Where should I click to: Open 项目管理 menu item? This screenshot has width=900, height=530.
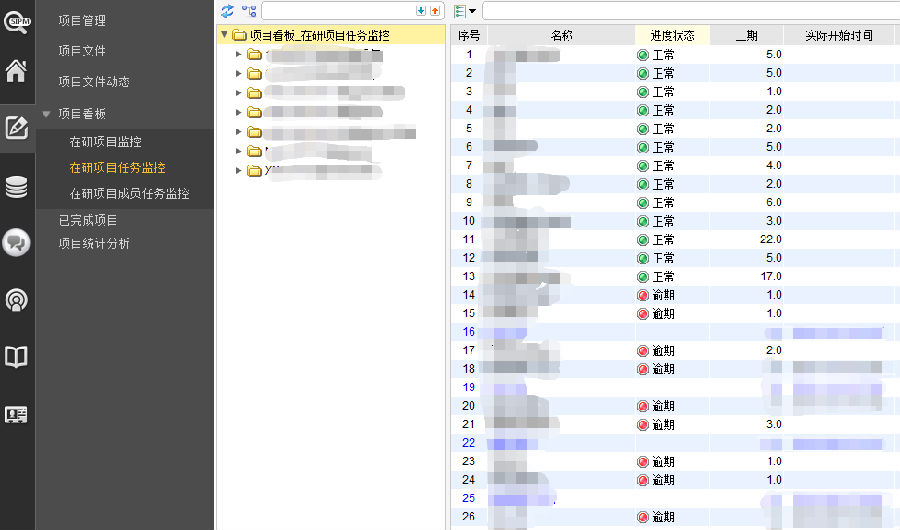(x=82, y=21)
